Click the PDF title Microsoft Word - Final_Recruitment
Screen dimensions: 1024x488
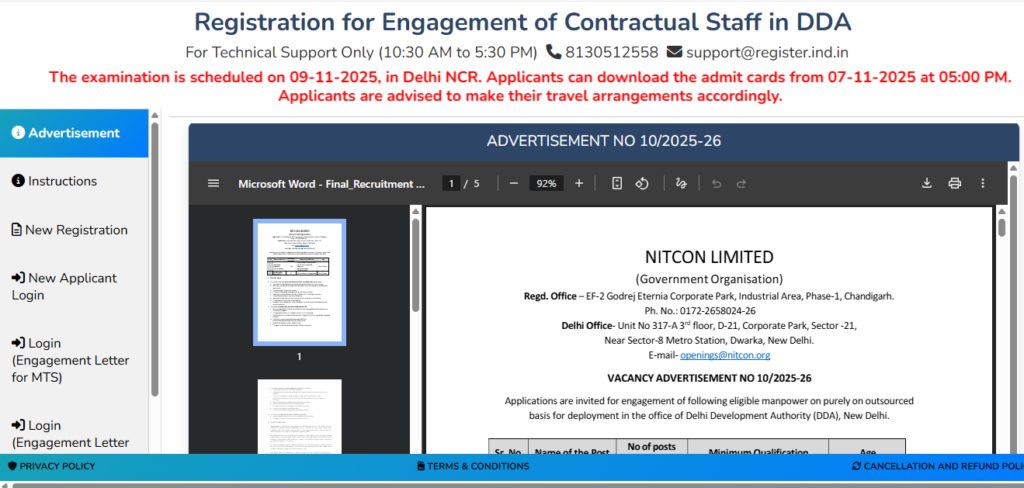point(332,184)
